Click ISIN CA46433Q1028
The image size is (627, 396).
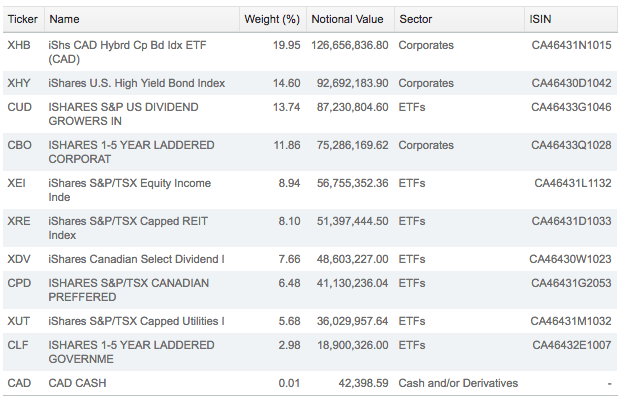pyautogui.click(x=571, y=145)
